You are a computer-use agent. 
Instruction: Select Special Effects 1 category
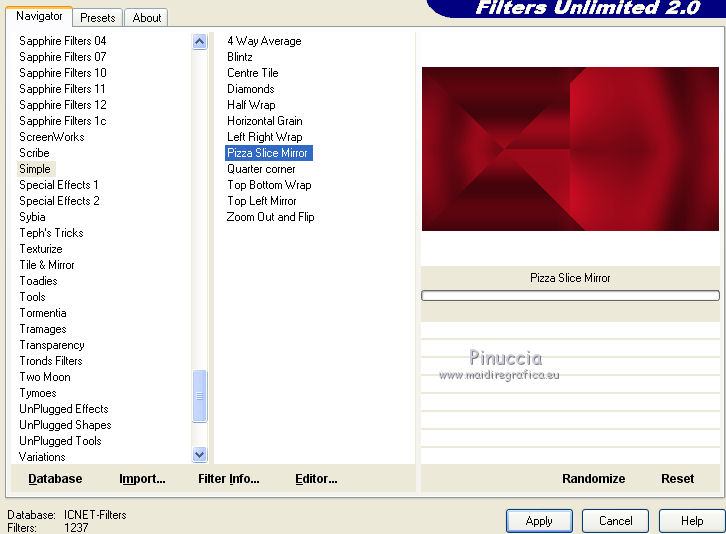pos(59,185)
